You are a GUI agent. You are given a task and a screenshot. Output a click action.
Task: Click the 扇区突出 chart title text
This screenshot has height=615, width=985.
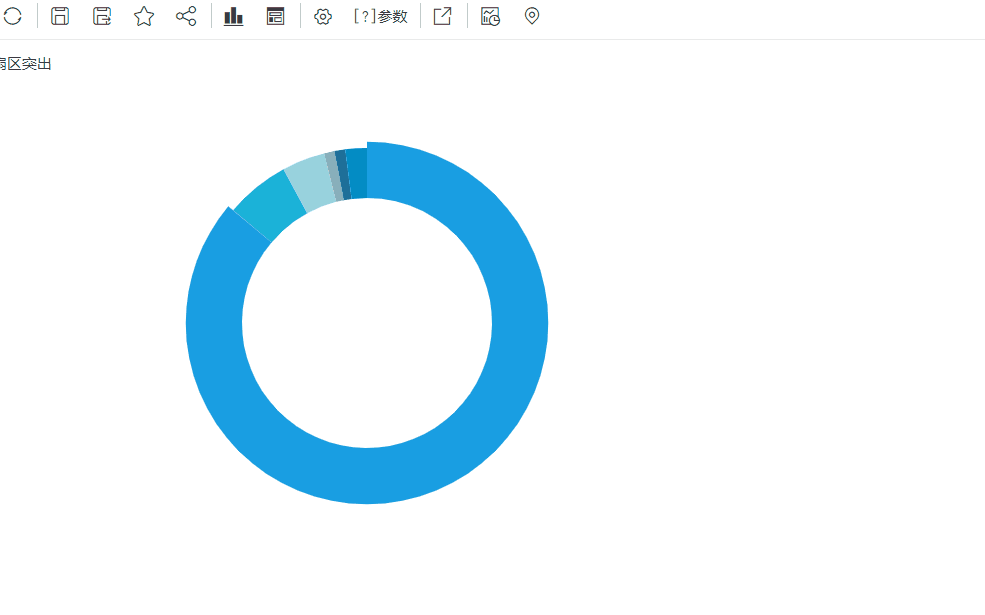point(25,63)
